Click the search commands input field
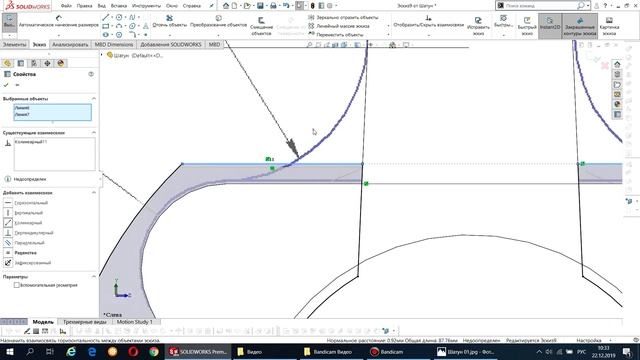This screenshot has height=360, width=640. 541,6
